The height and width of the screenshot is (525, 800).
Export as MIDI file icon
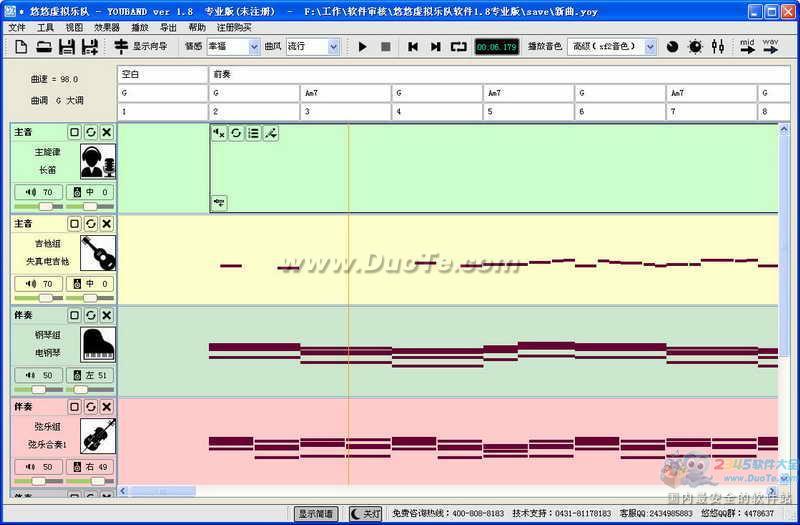[x=748, y=47]
